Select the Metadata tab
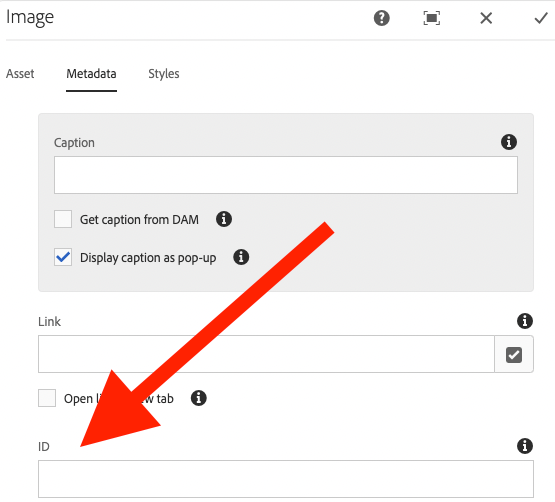The width and height of the screenshot is (555, 502). pos(91,74)
